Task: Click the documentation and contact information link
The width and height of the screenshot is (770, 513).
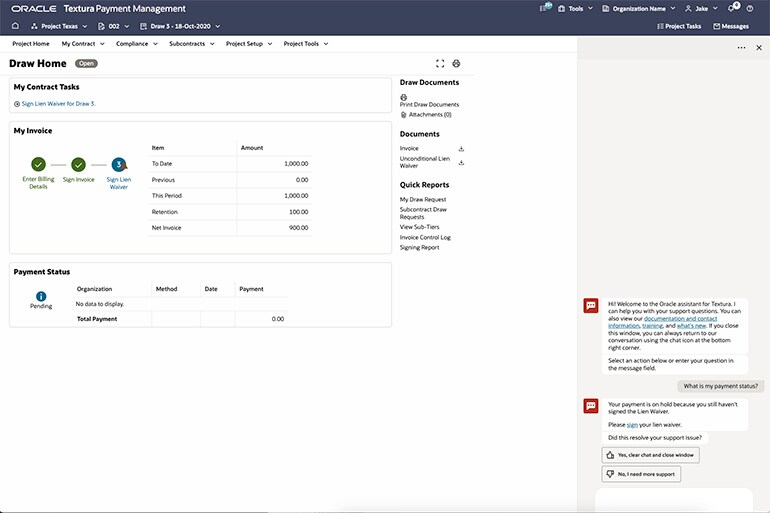Action: click(663, 322)
